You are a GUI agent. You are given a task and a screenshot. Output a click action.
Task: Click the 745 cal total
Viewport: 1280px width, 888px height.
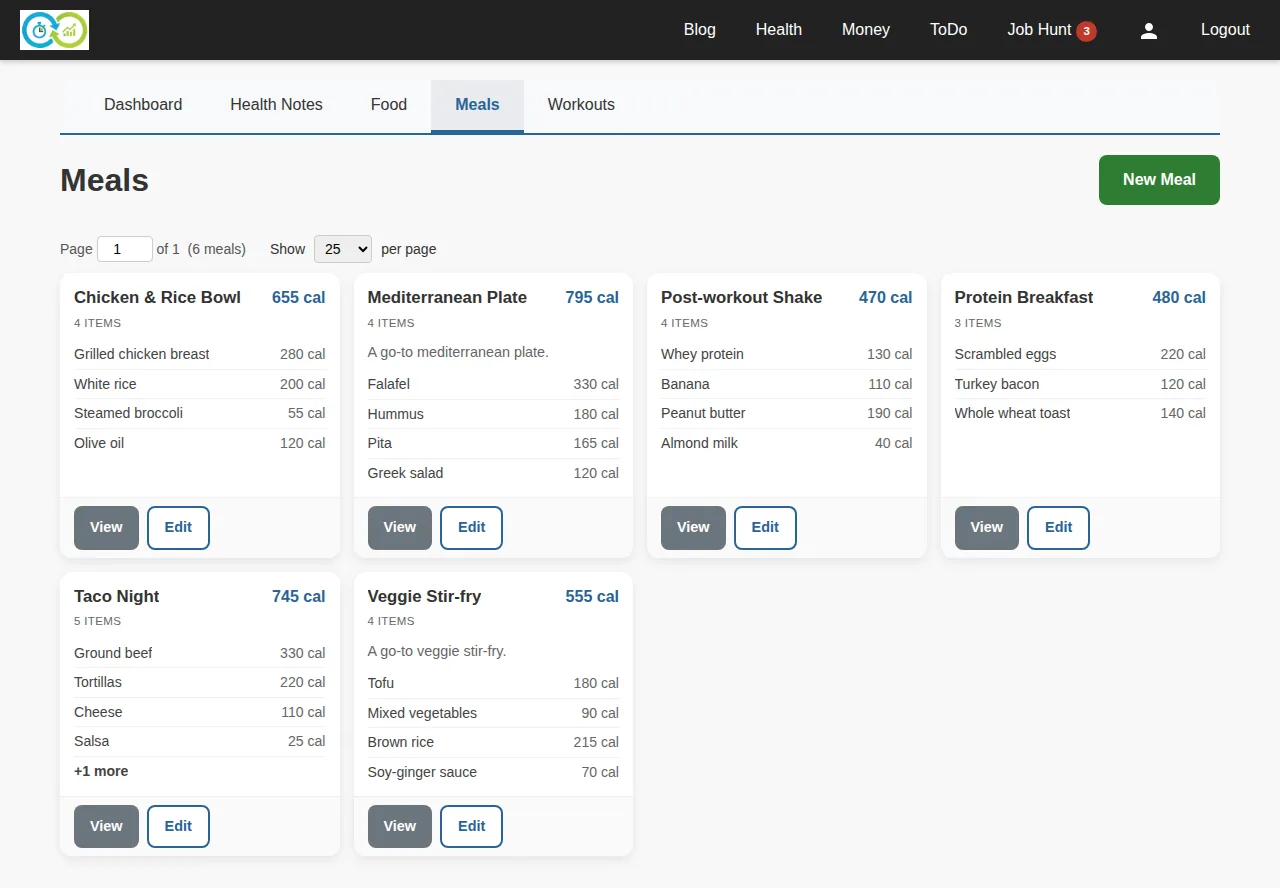coord(299,596)
